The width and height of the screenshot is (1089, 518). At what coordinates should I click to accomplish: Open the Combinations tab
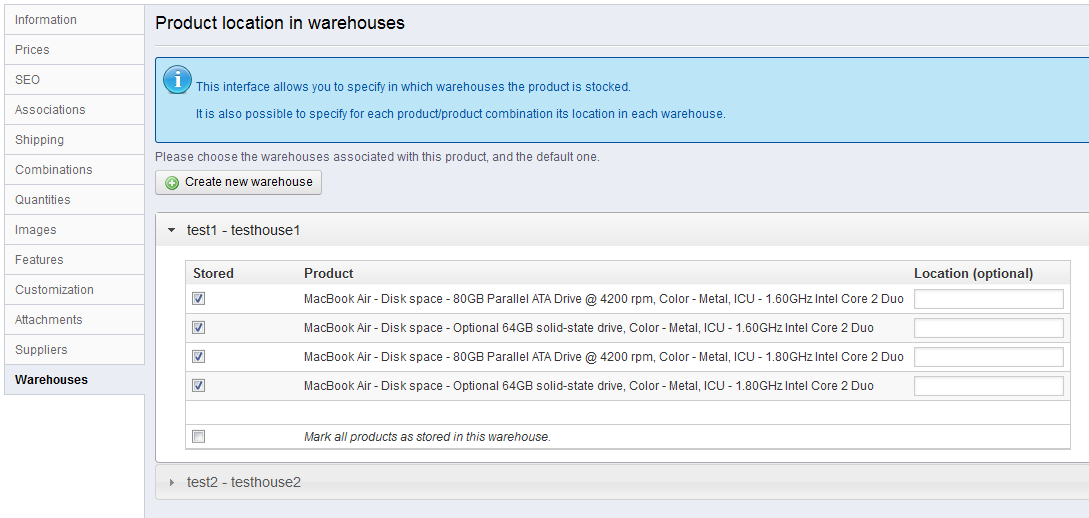click(54, 170)
